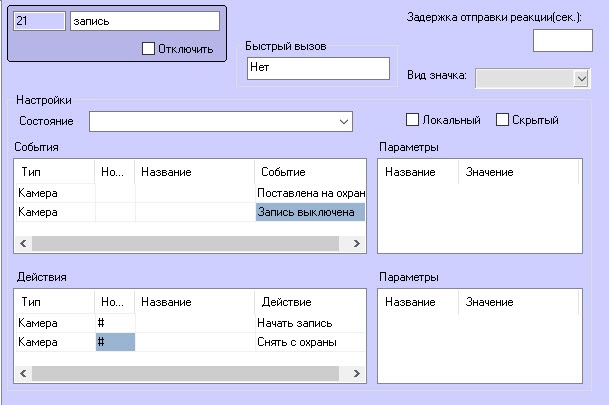Click highlighted # cell in Действия table
The height and width of the screenshot is (405, 609).
point(115,342)
